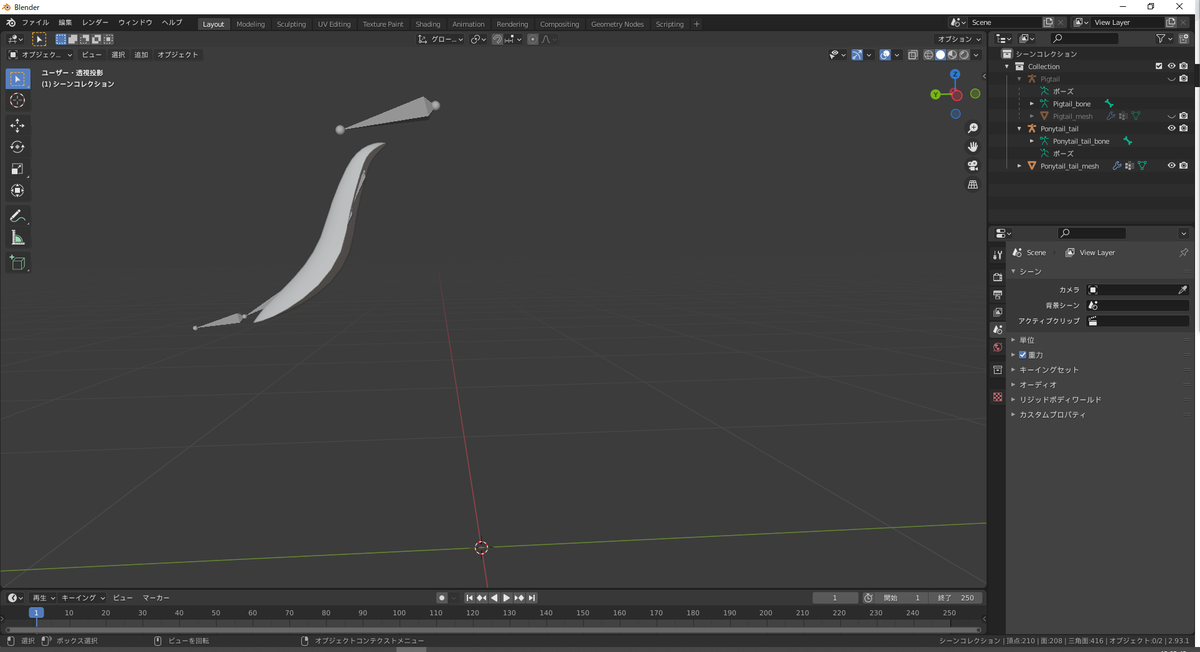The width and height of the screenshot is (1200, 652).
Task: Click the viewport zoom magnifier icon
Action: click(973, 129)
